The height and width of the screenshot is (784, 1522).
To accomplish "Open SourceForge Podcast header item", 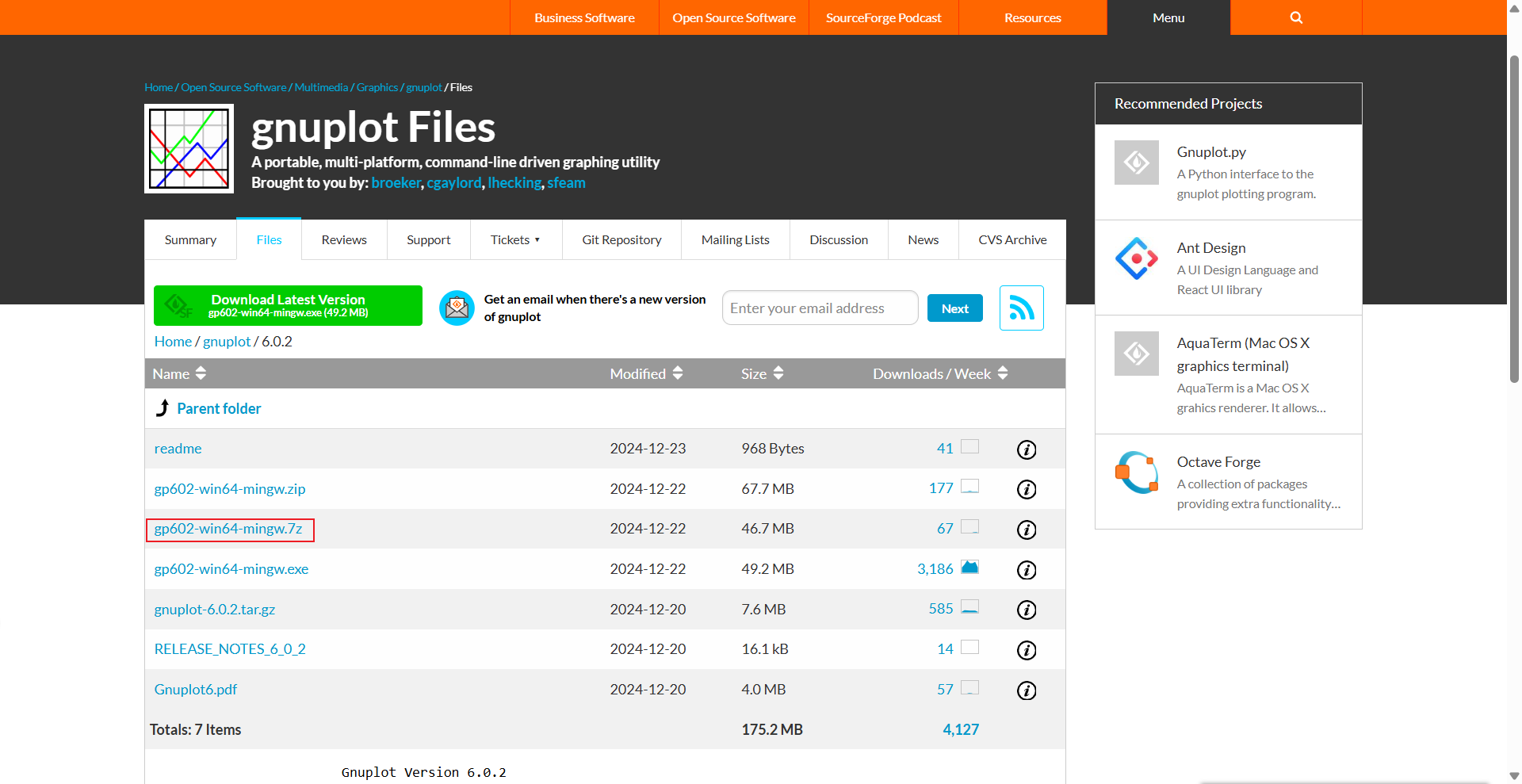I will point(884,17).
